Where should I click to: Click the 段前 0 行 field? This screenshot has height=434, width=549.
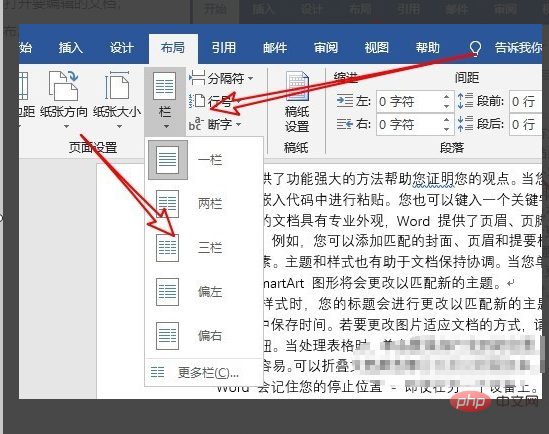click(526, 102)
